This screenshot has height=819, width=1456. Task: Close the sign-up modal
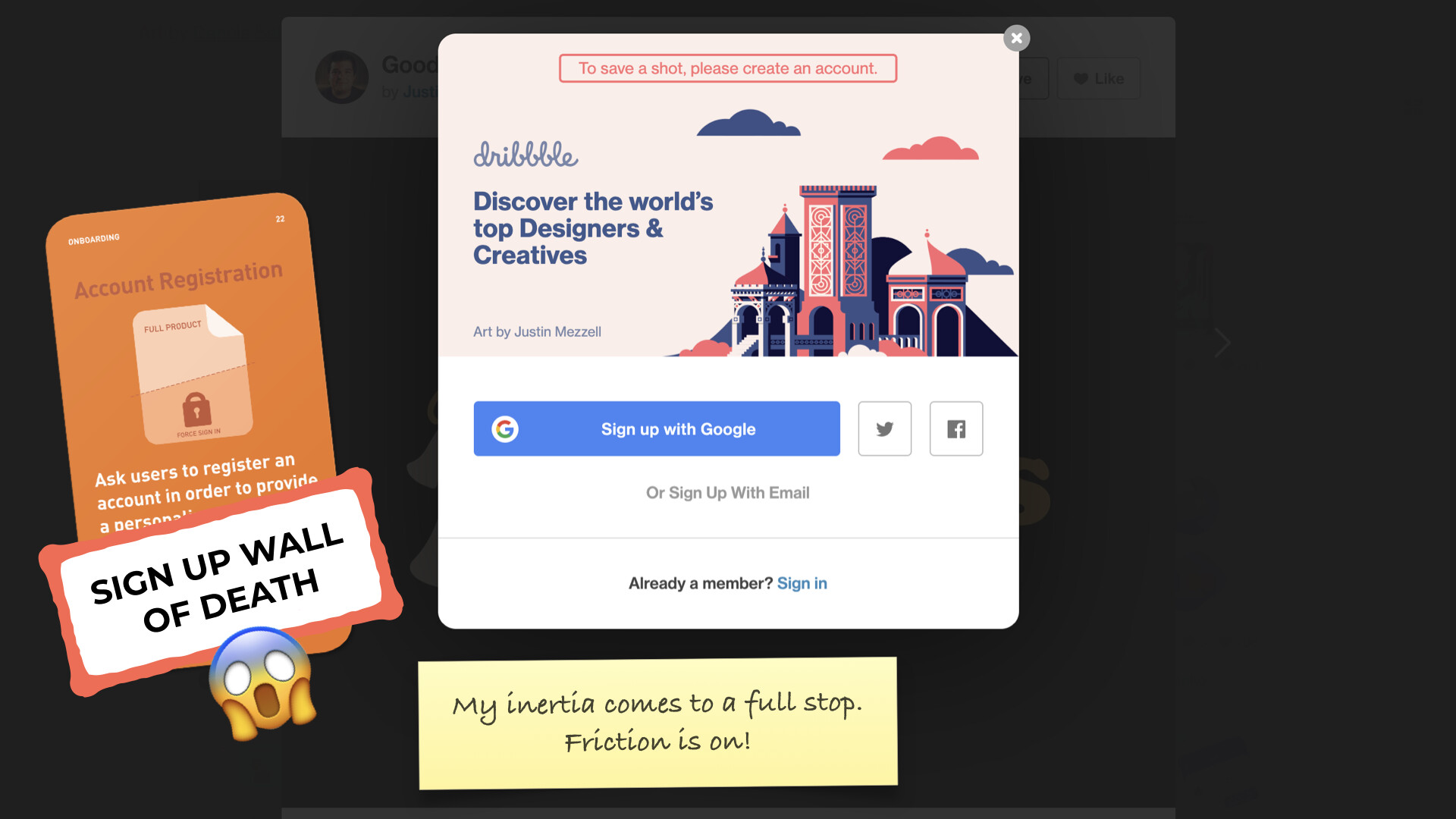[1016, 38]
